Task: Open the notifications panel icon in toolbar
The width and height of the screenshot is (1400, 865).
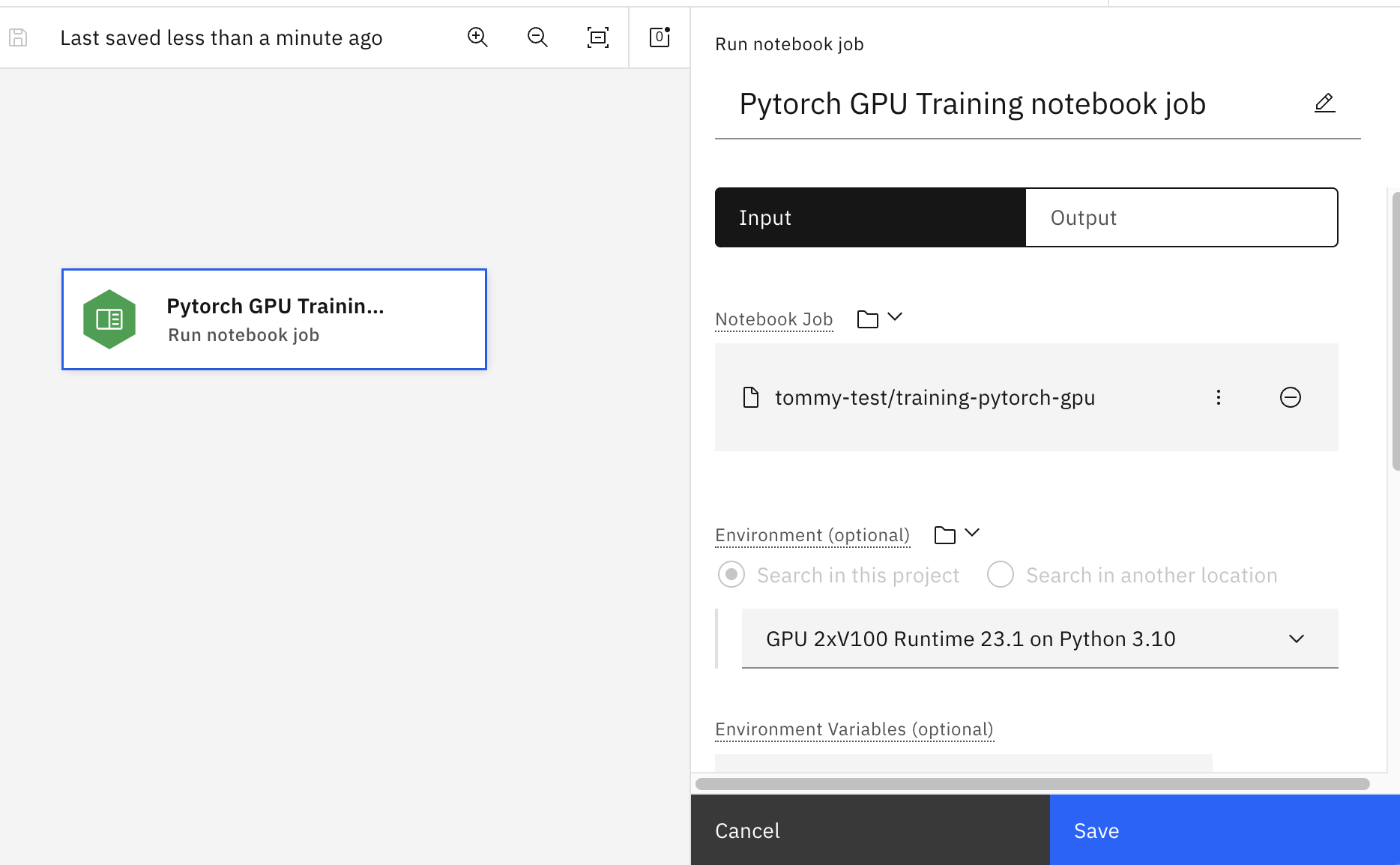Action: (x=660, y=37)
